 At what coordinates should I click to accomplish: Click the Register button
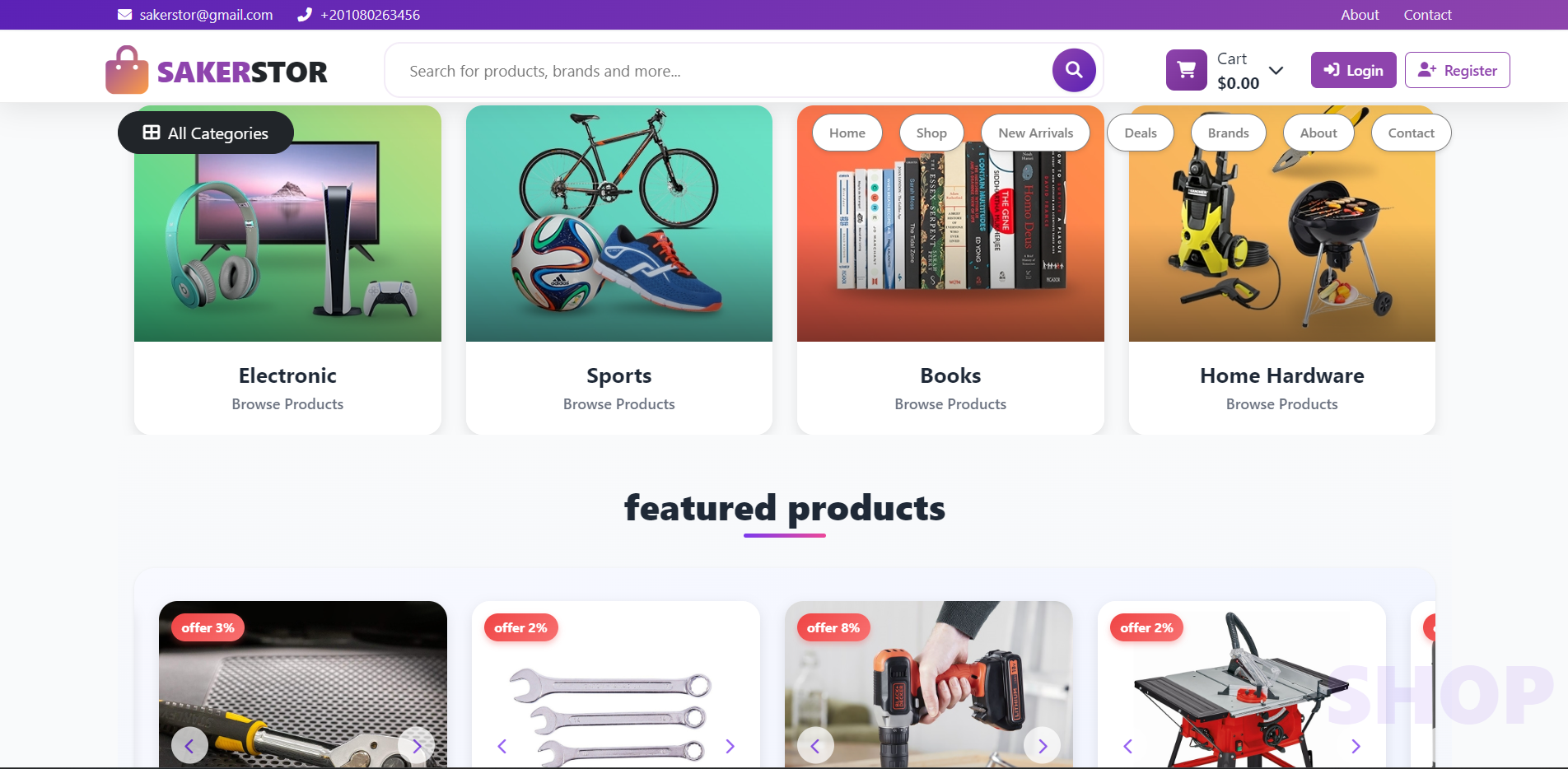[x=1458, y=70]
